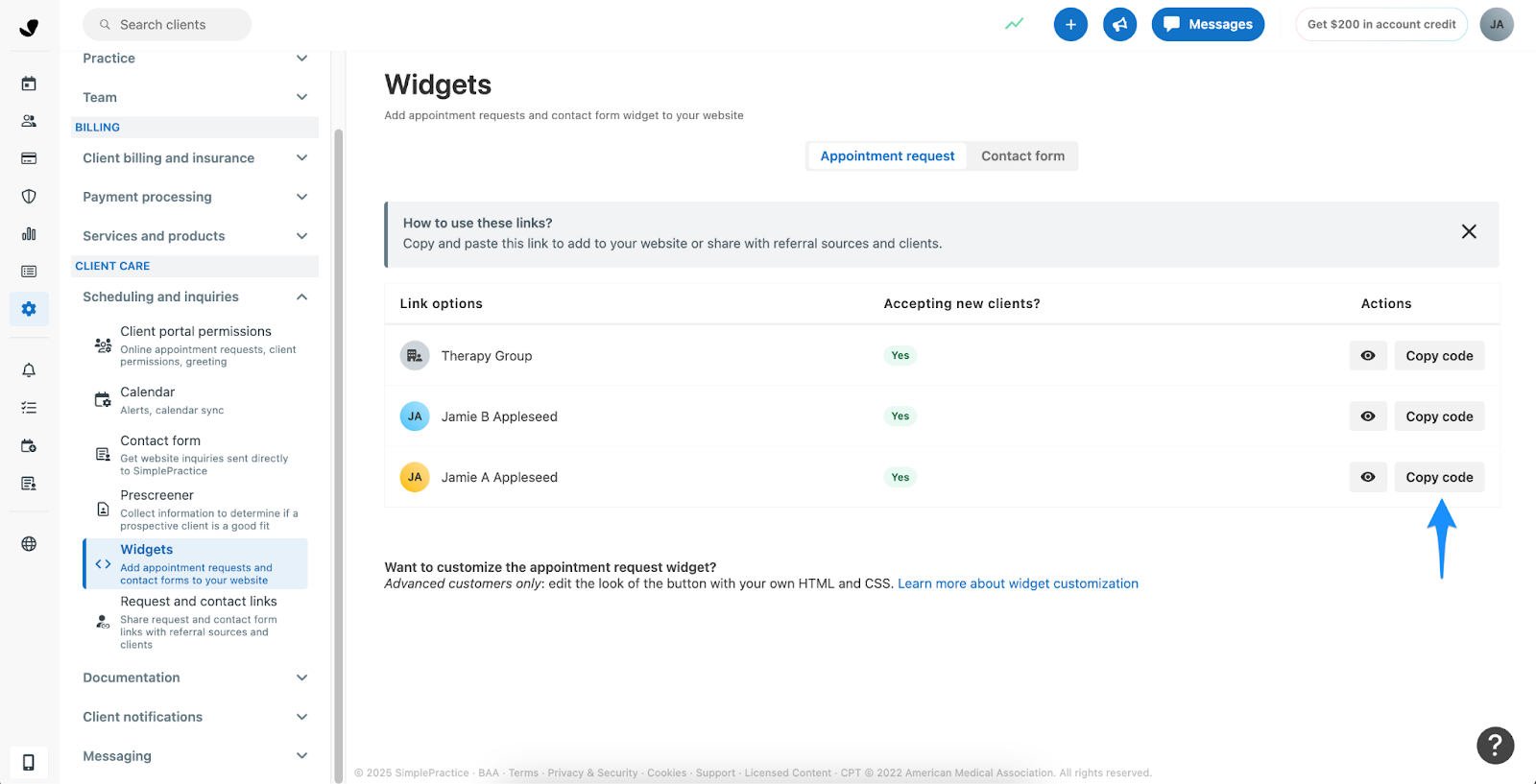Viewport: 1536px width, 784px height.
Task: Click the billing card icon in sidebar
Action: tap(29, 158)
